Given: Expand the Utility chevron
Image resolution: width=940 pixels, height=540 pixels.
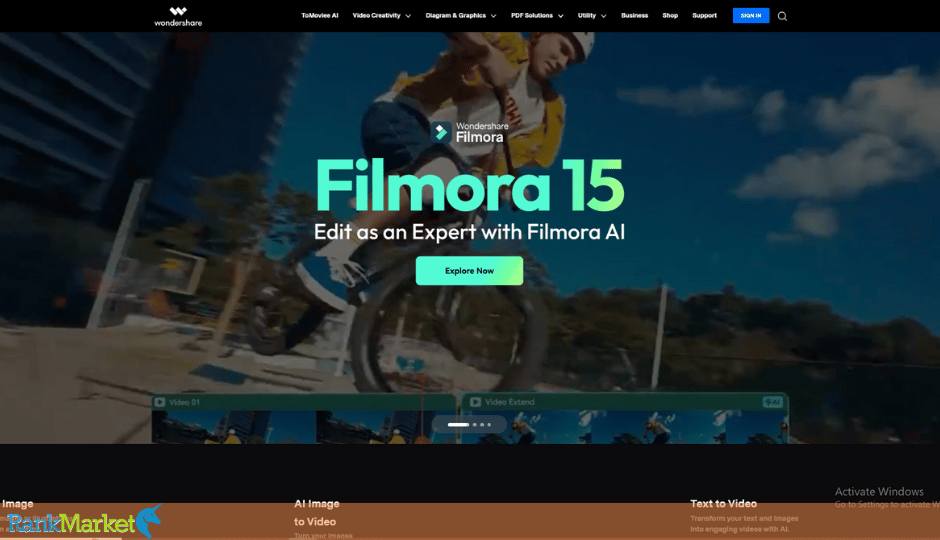Looking at the screenshot, I should [x=604, y=16].
